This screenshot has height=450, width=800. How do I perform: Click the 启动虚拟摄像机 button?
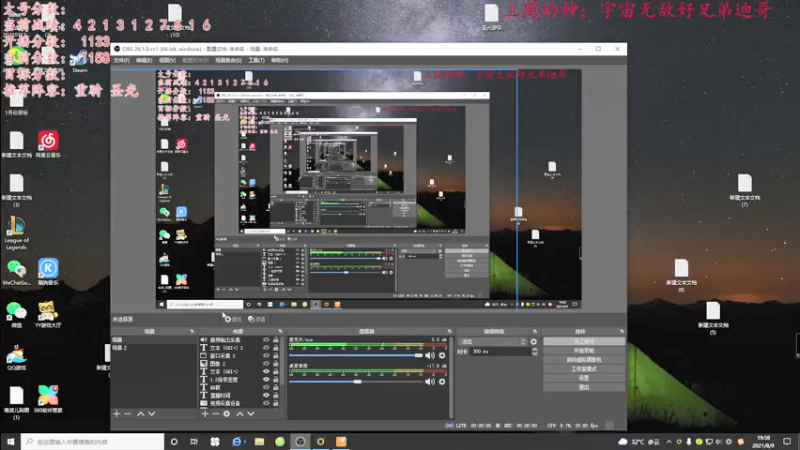point(584,360)
